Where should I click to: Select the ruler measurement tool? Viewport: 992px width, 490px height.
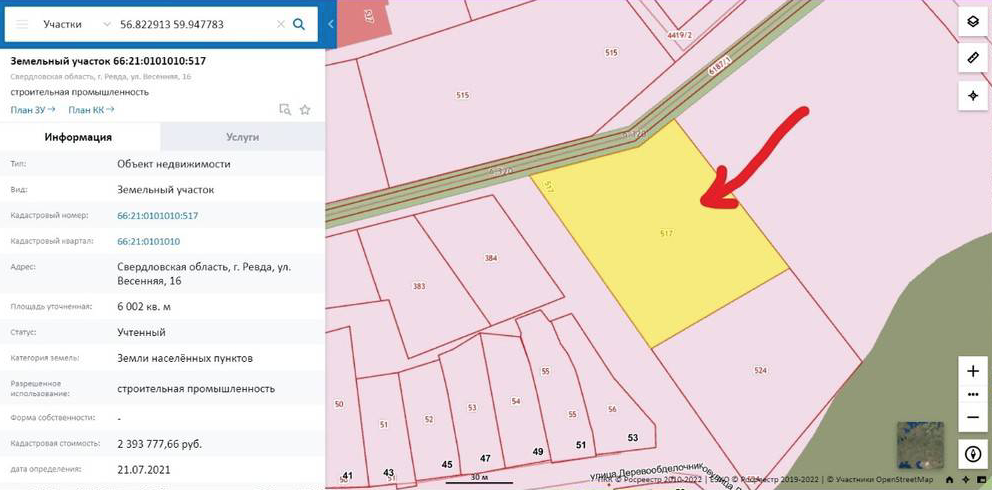pos(973,58)
